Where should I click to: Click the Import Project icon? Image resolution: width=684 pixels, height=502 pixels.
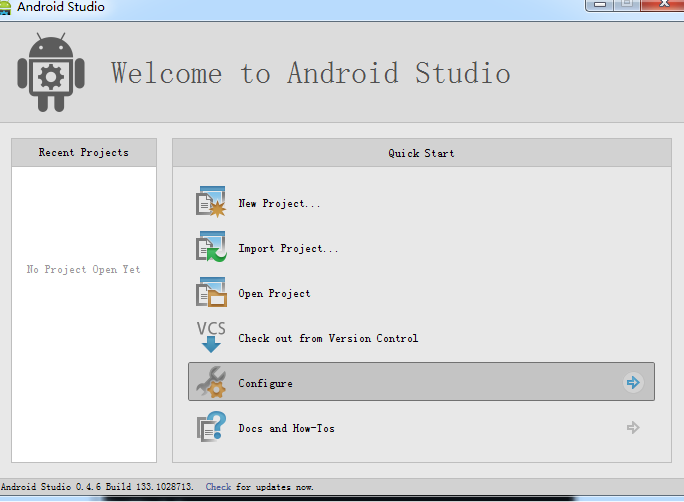pos(211,247)
